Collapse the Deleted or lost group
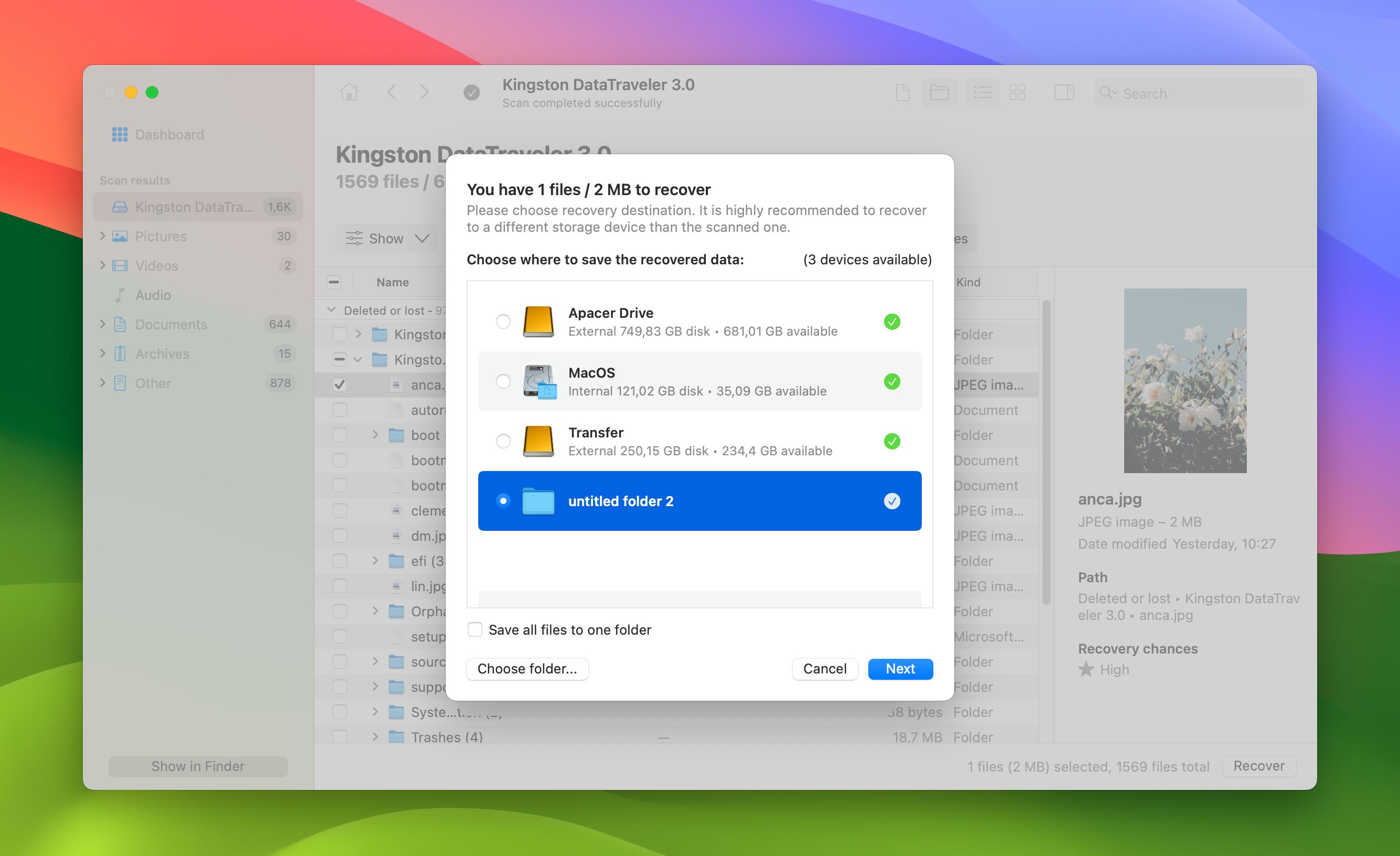The image size is (1400, 856). click(331, 311)
